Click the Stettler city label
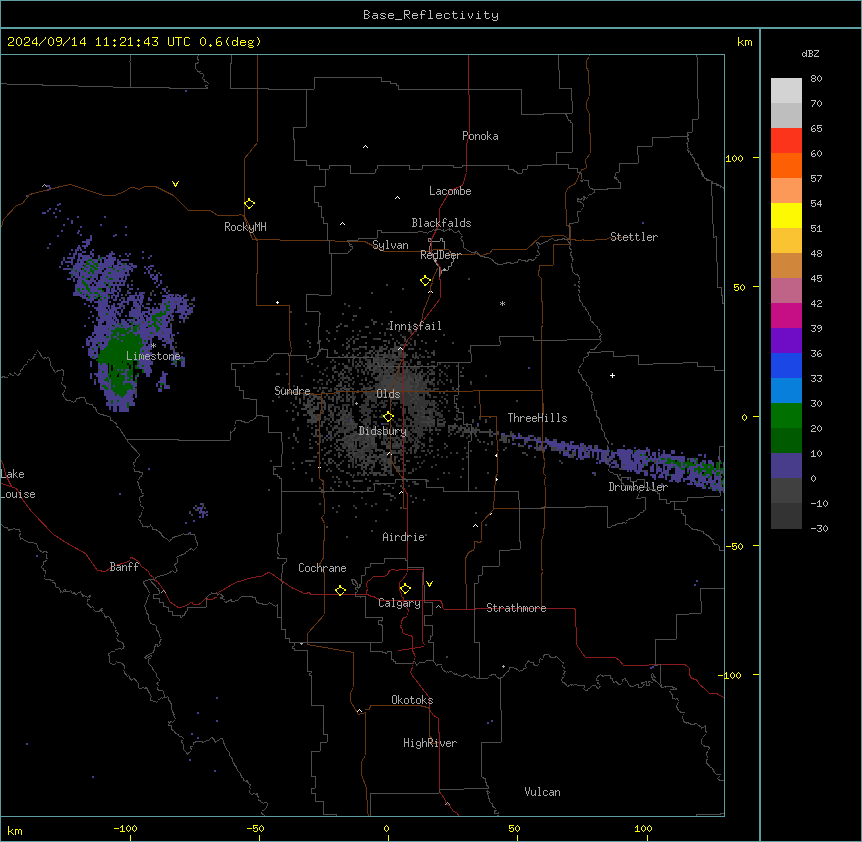The image size is (862, 842). (x=634, y=237)
